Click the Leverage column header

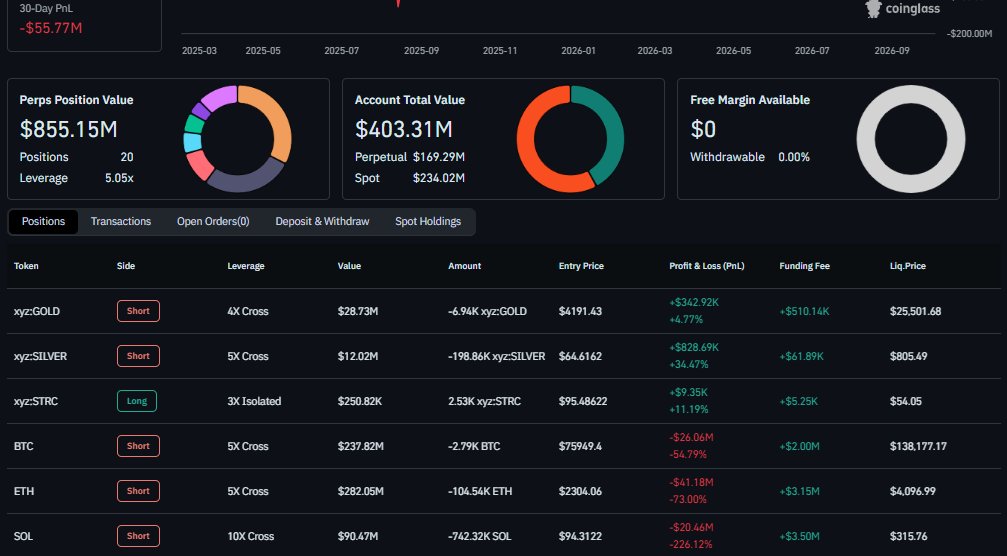246,266
